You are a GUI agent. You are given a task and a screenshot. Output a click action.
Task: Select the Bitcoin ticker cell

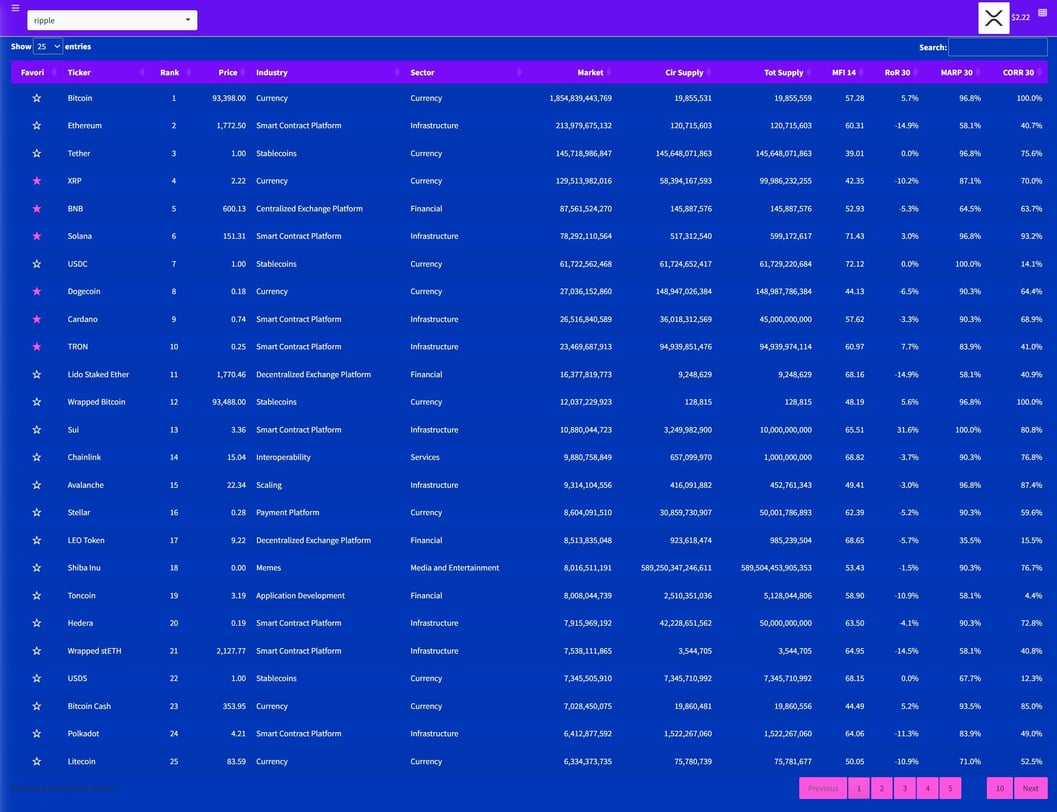80,98
